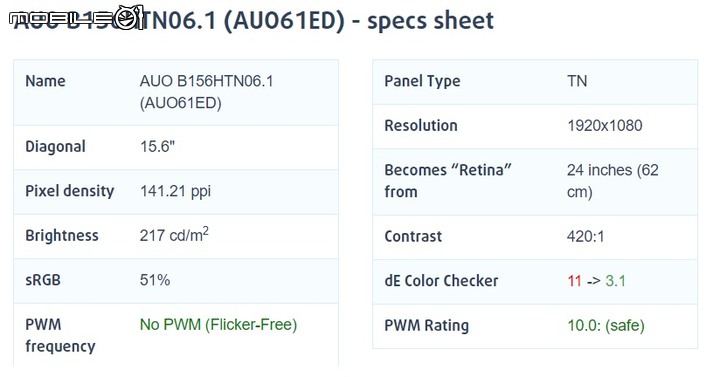Click the PWM frequency label
720x377 pixels.
[x=60, y=335]
